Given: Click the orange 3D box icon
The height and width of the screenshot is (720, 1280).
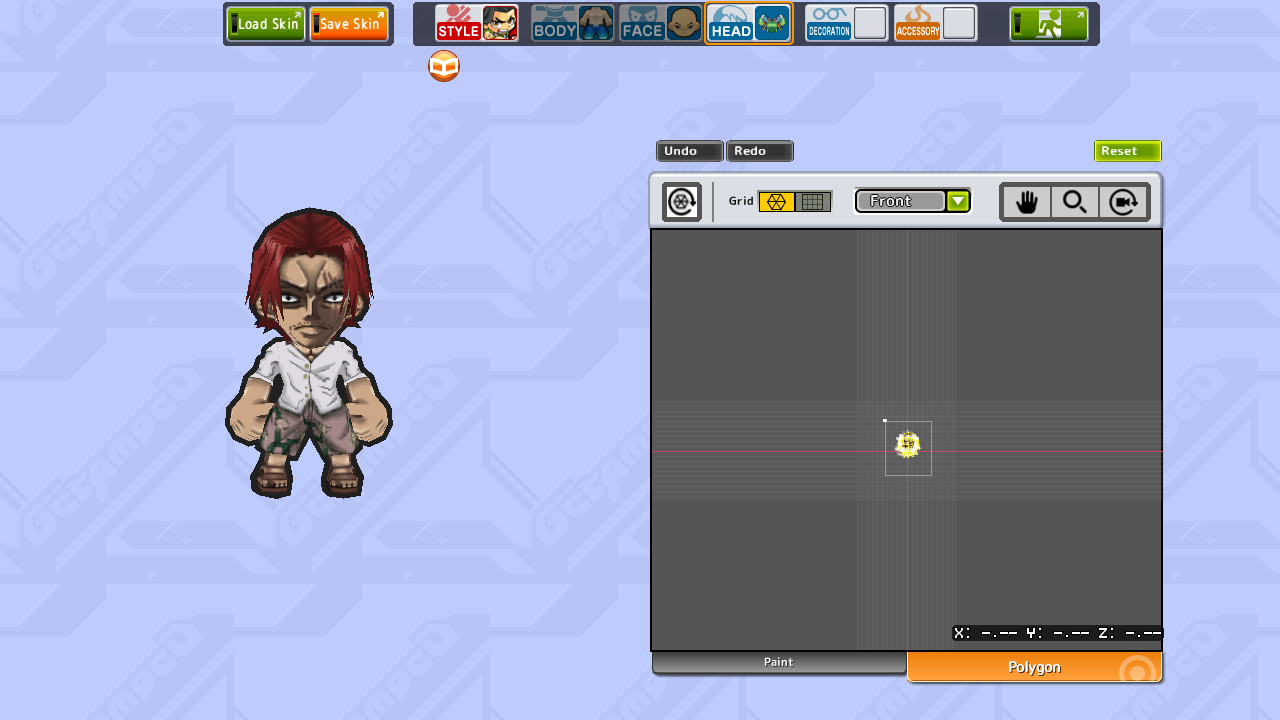Looking at the screenshot, I should click(x=444, y=66).
